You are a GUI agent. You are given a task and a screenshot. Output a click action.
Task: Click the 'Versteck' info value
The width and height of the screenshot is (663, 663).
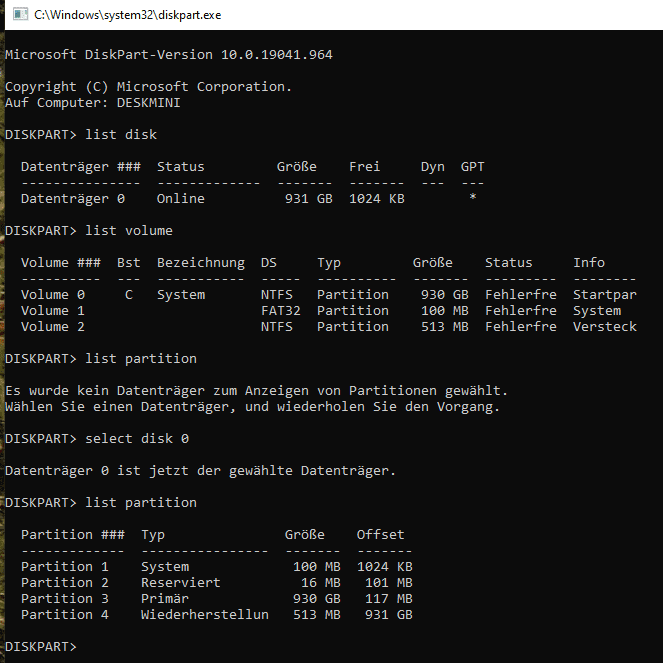[x=605, y=327]
